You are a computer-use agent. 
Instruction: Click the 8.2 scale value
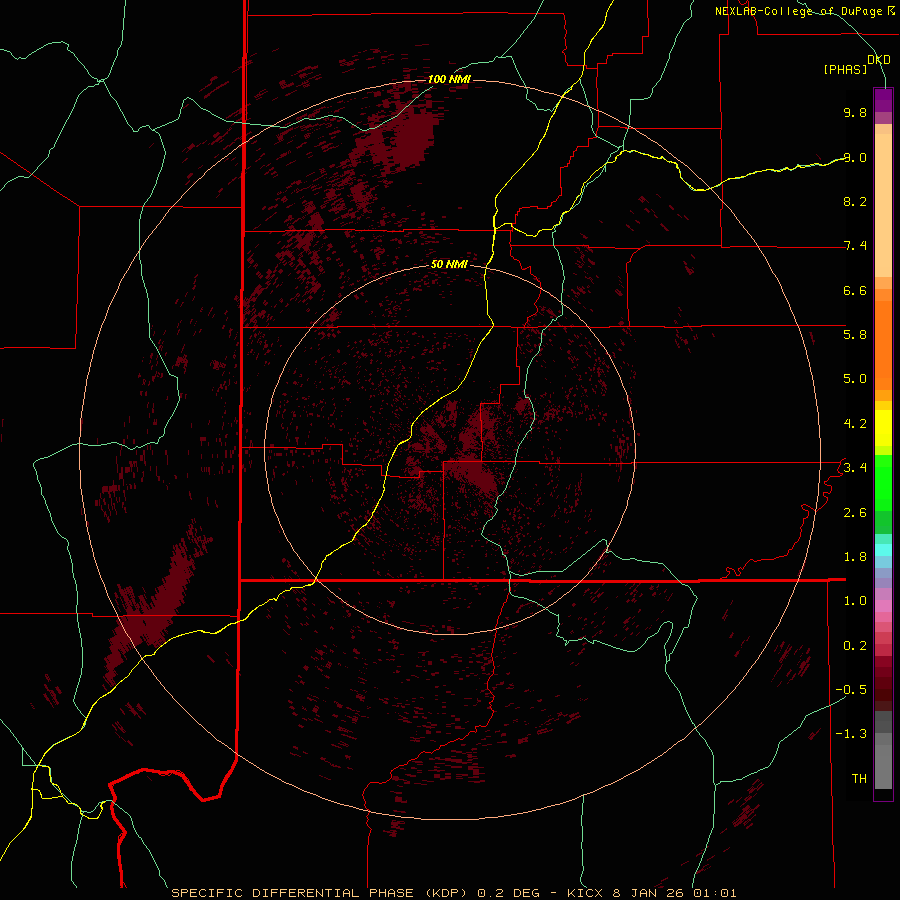coord(855,201)
